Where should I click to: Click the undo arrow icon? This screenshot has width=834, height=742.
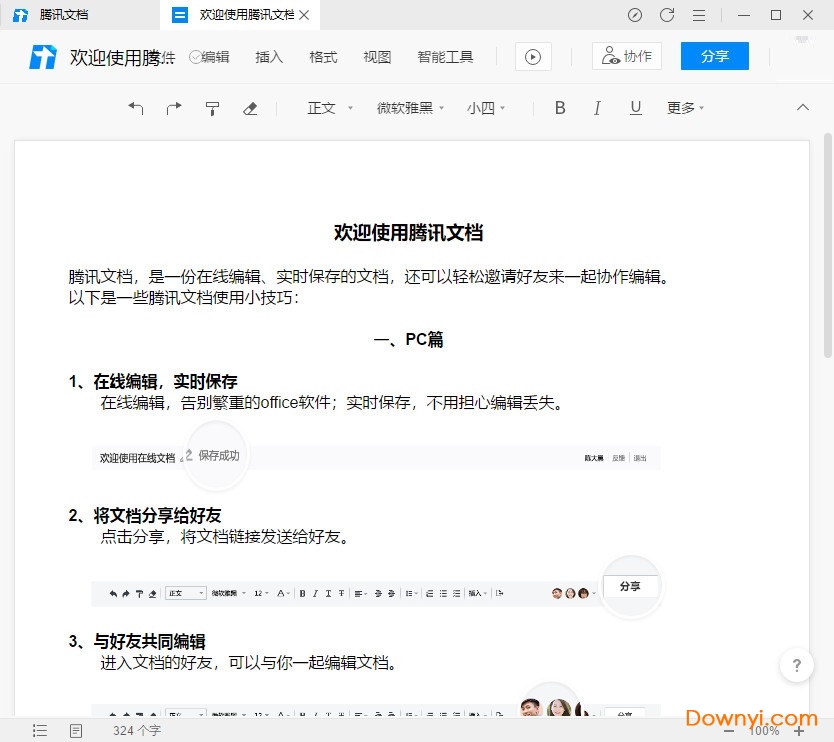136,108
